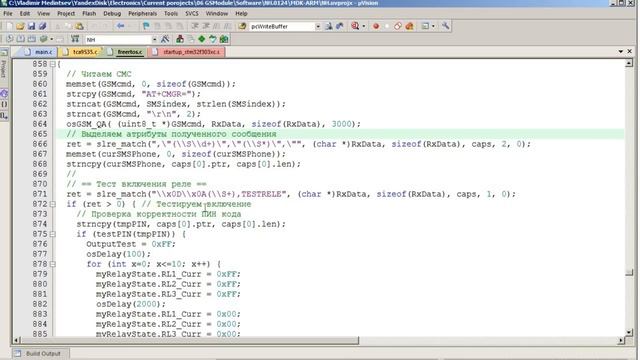The height and width of the screenshot is (360, 640).
Task: Open the Peripherals menu
Action: (x=142, y=13)
